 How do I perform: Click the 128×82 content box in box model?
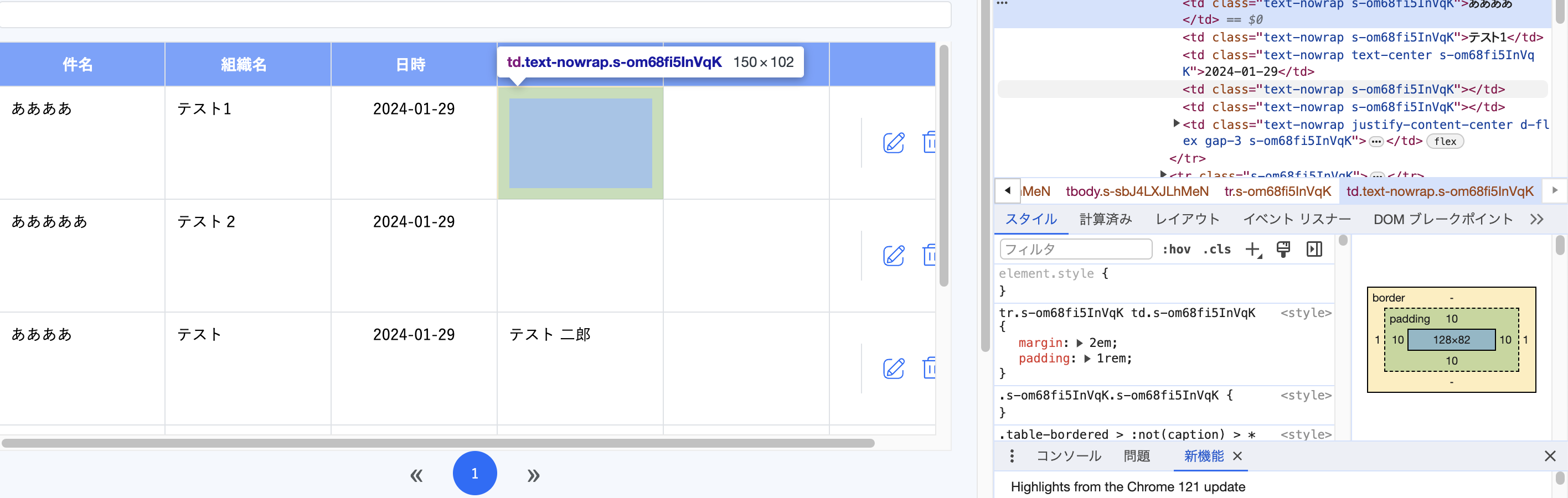click(x=1451, y=340)
